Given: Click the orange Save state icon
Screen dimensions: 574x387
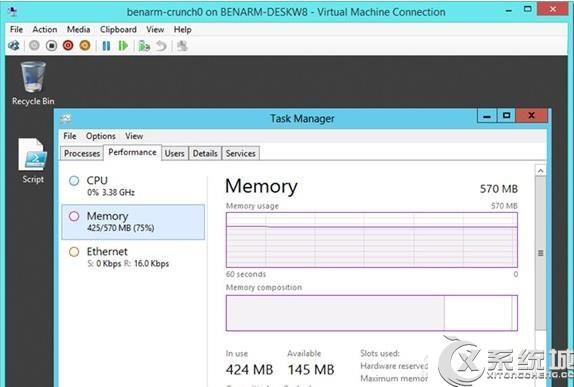Looking at the screenshot, I should 85,46.
